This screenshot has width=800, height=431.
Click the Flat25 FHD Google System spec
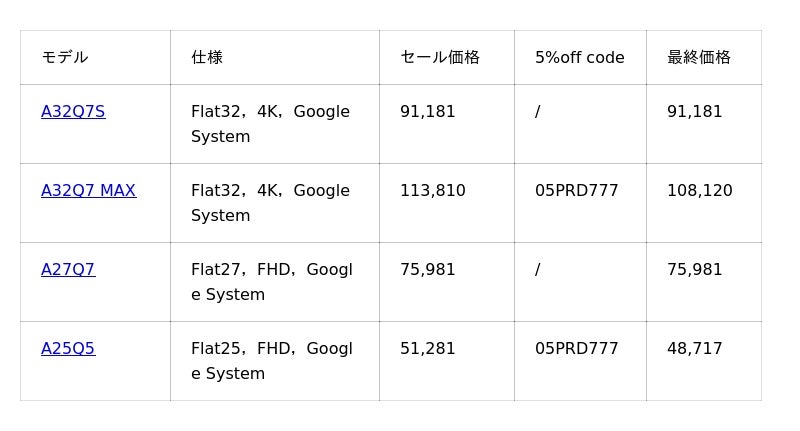coord(272,361)
